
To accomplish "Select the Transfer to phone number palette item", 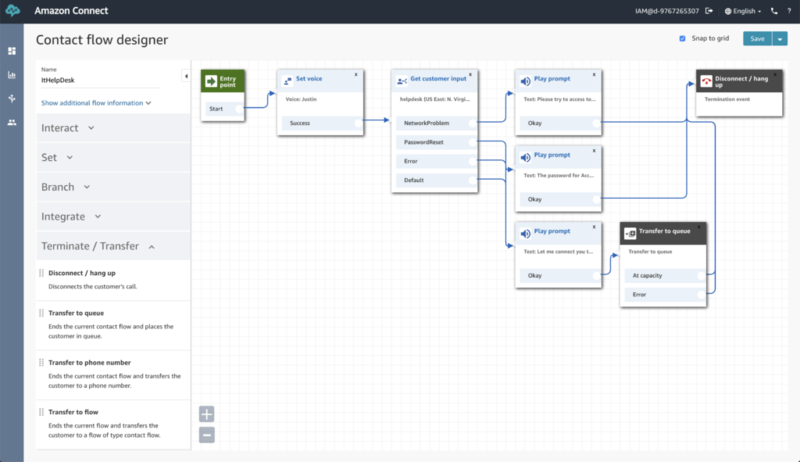I will point(113,374).
